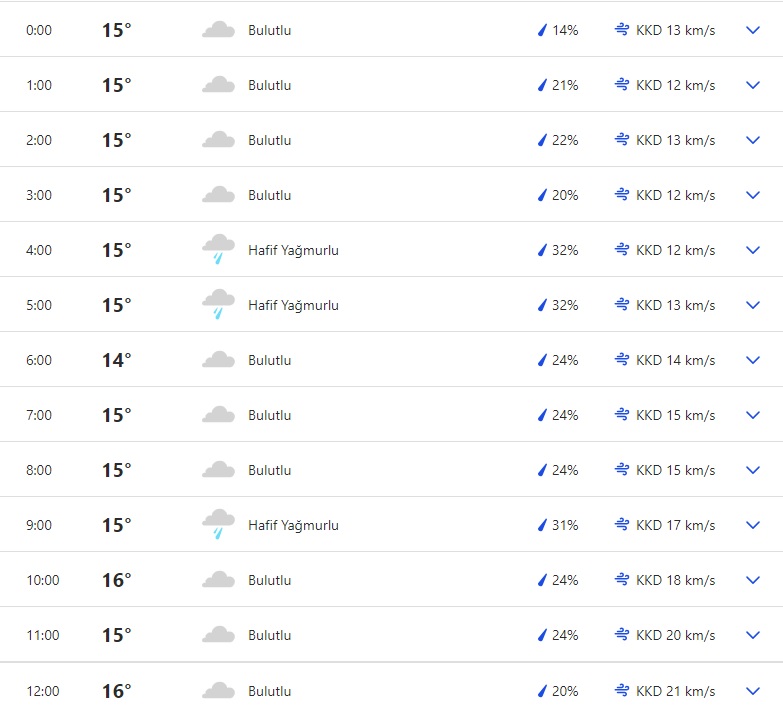Image resolution: width=783 pixels, height=716 pixels.
Task: Click the KKD 20 km/s wind text
Action: [675, 635]
